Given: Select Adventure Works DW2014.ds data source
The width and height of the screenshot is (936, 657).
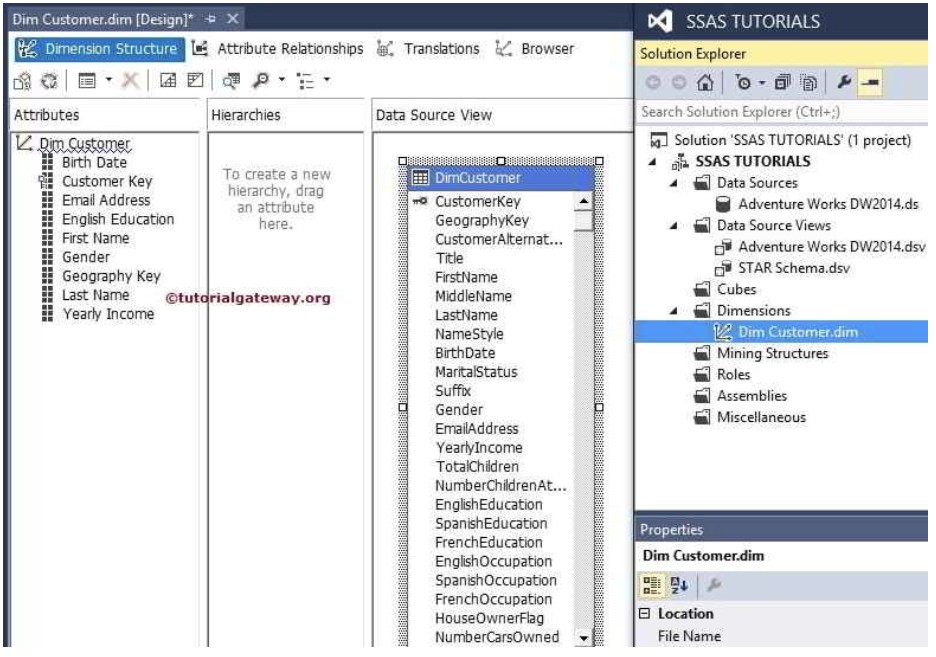Looking at the screenshot, I should pyautogui.click(x=828, y=205).
